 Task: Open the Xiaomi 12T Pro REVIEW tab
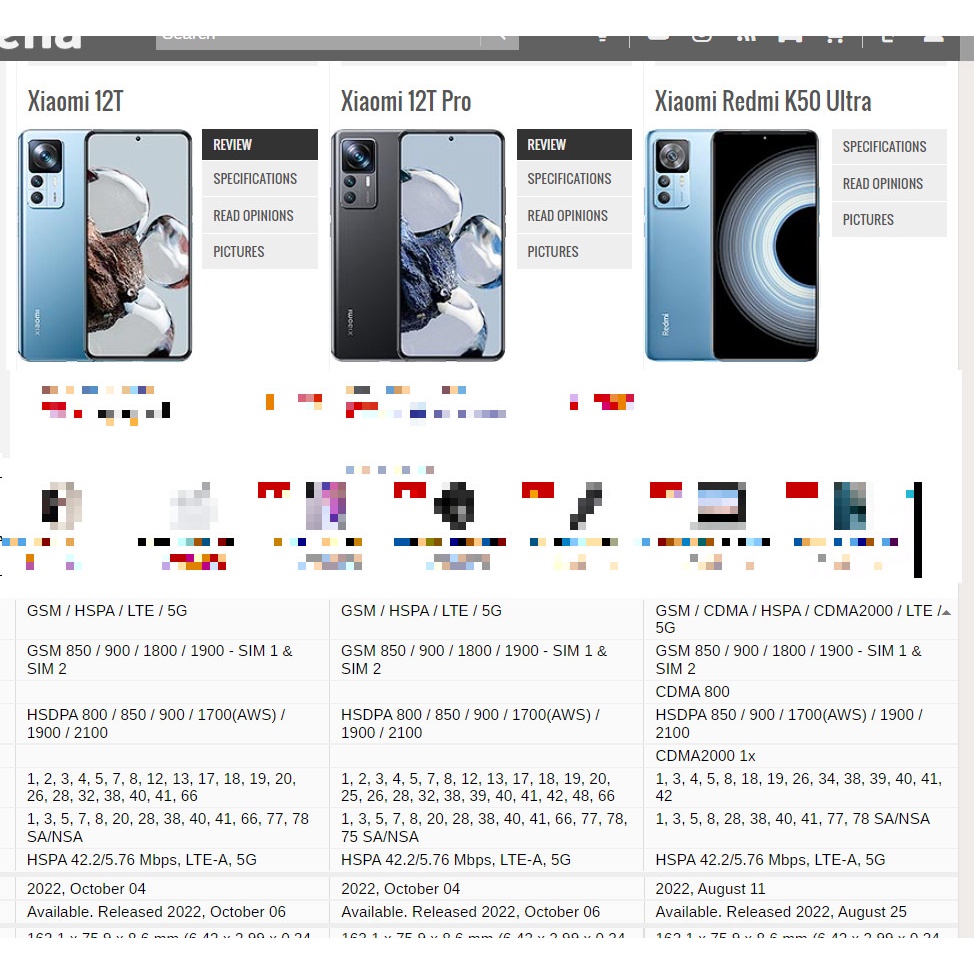[574, 145]
